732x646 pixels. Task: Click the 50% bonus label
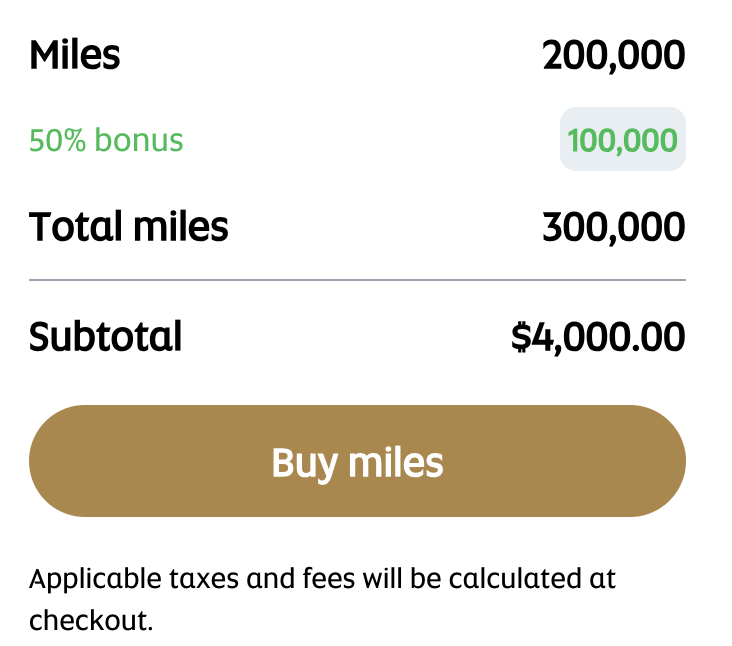[106, 140]
